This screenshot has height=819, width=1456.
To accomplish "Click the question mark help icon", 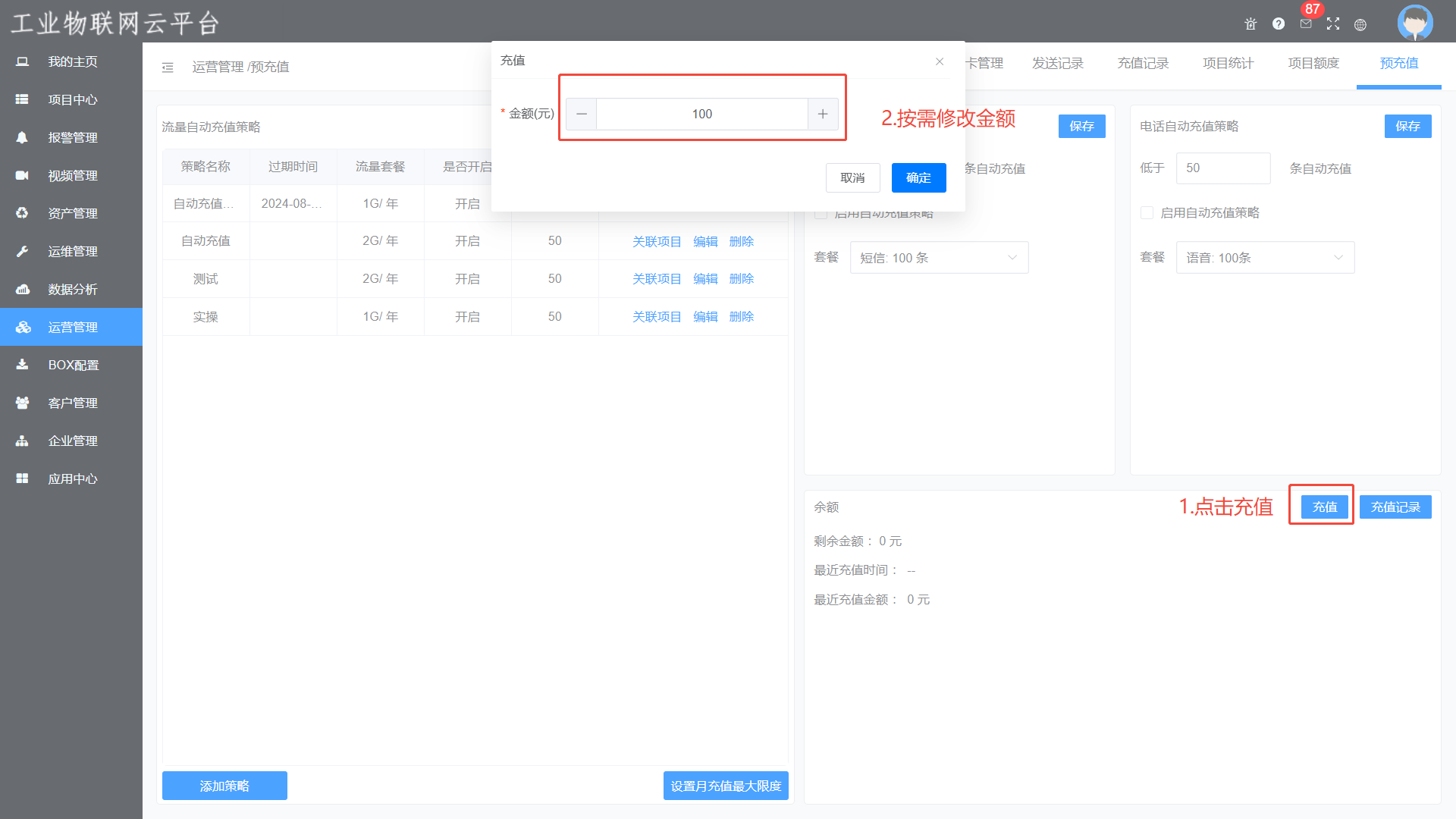I will [x=1279, y=24].
